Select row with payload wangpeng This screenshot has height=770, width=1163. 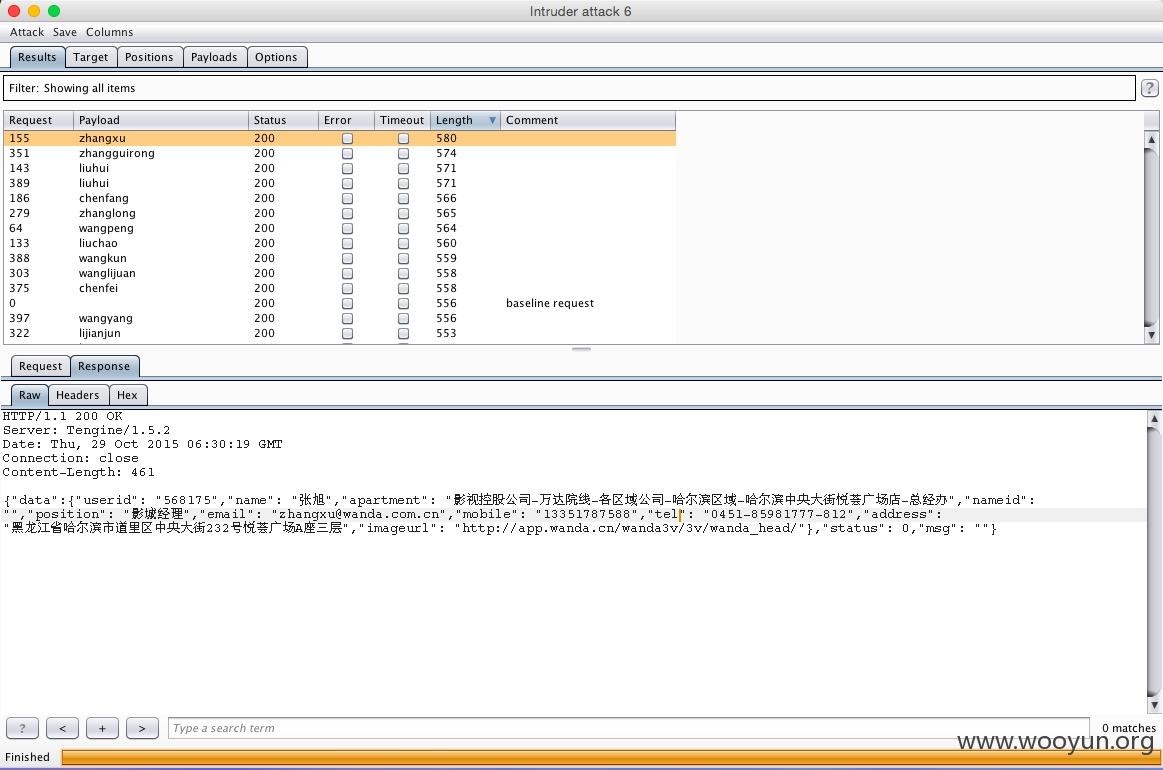340,228
